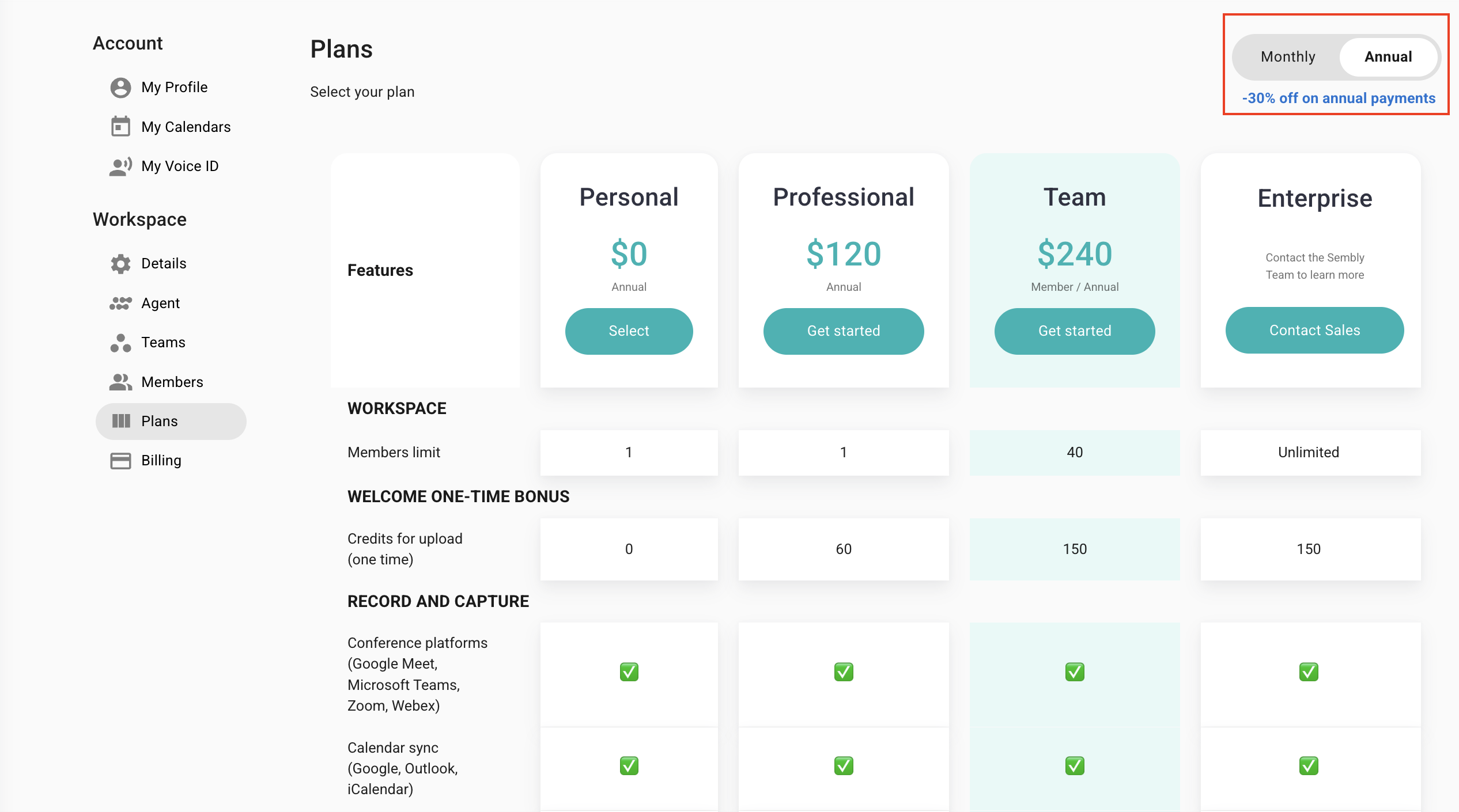Click the 30% off annual payments text

(1338, 98)
